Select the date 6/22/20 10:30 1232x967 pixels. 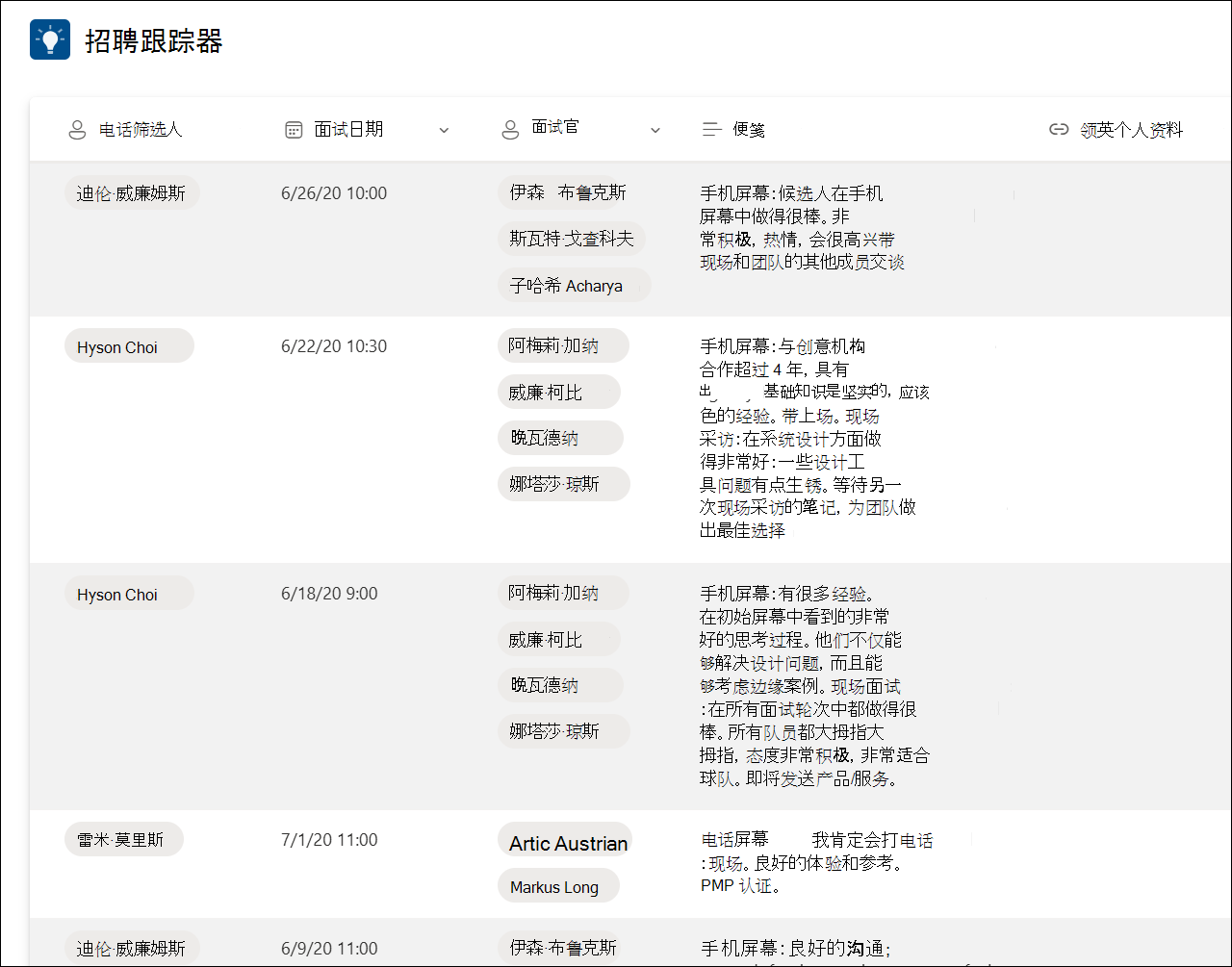334,346
